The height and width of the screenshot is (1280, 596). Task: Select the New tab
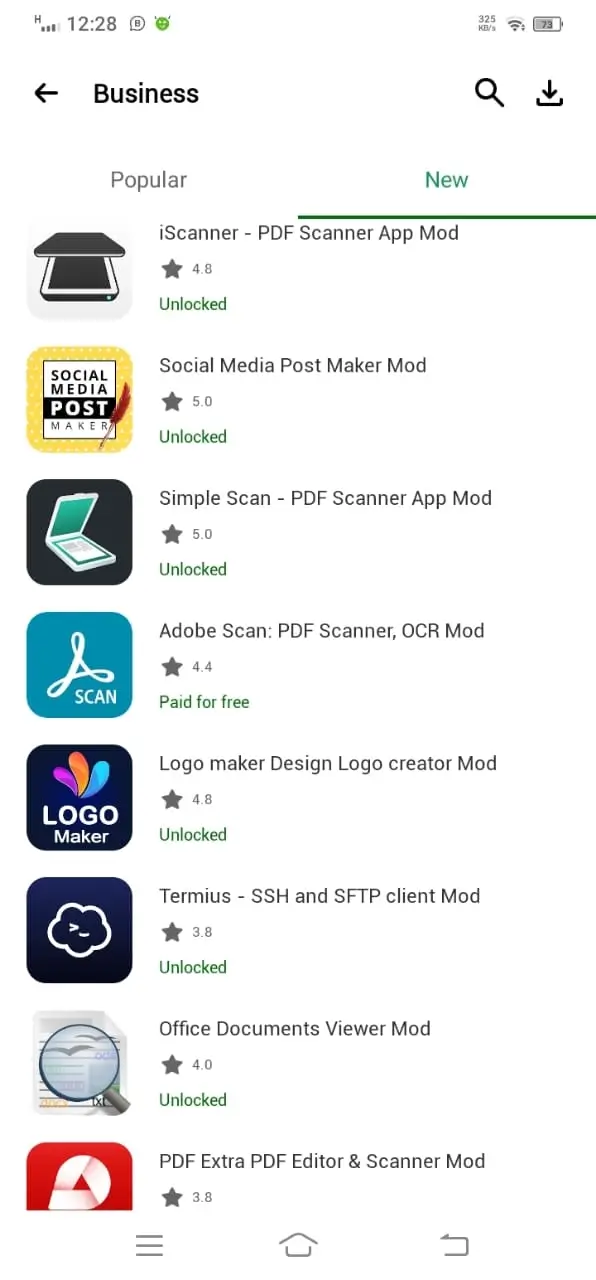[446, 180]
